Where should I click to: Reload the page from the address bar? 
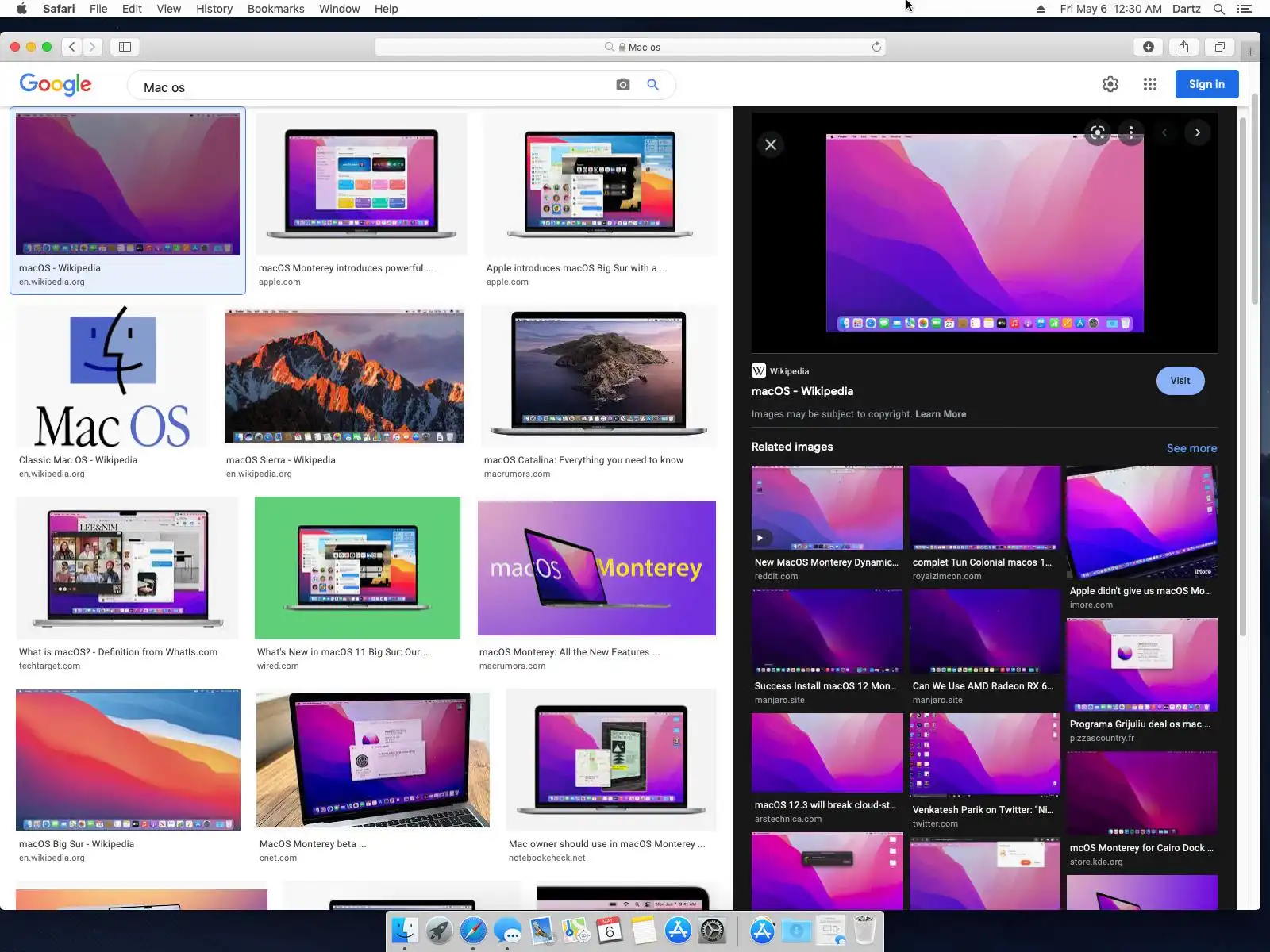tap(876, 47)
